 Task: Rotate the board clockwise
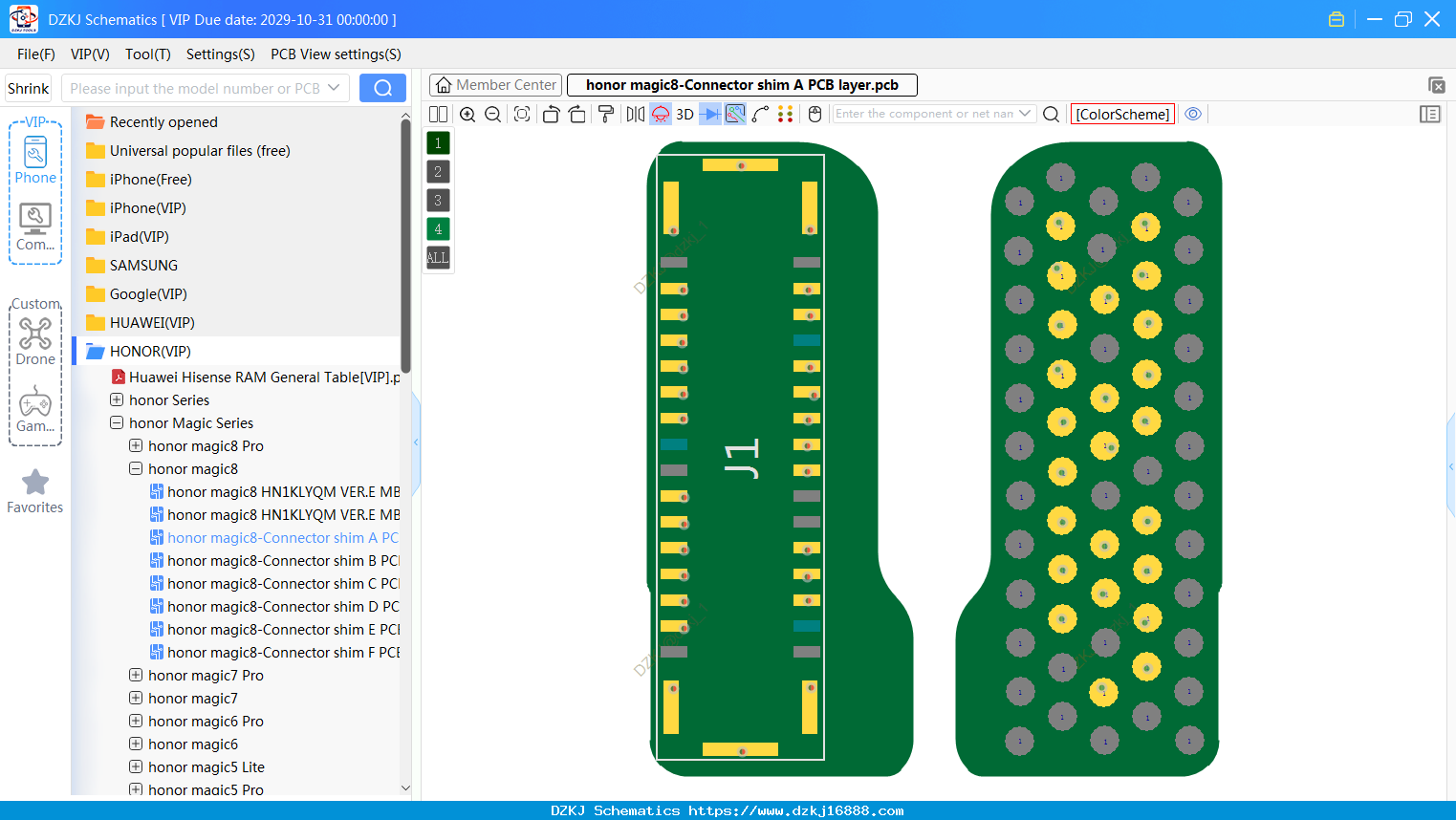point(577,114)
